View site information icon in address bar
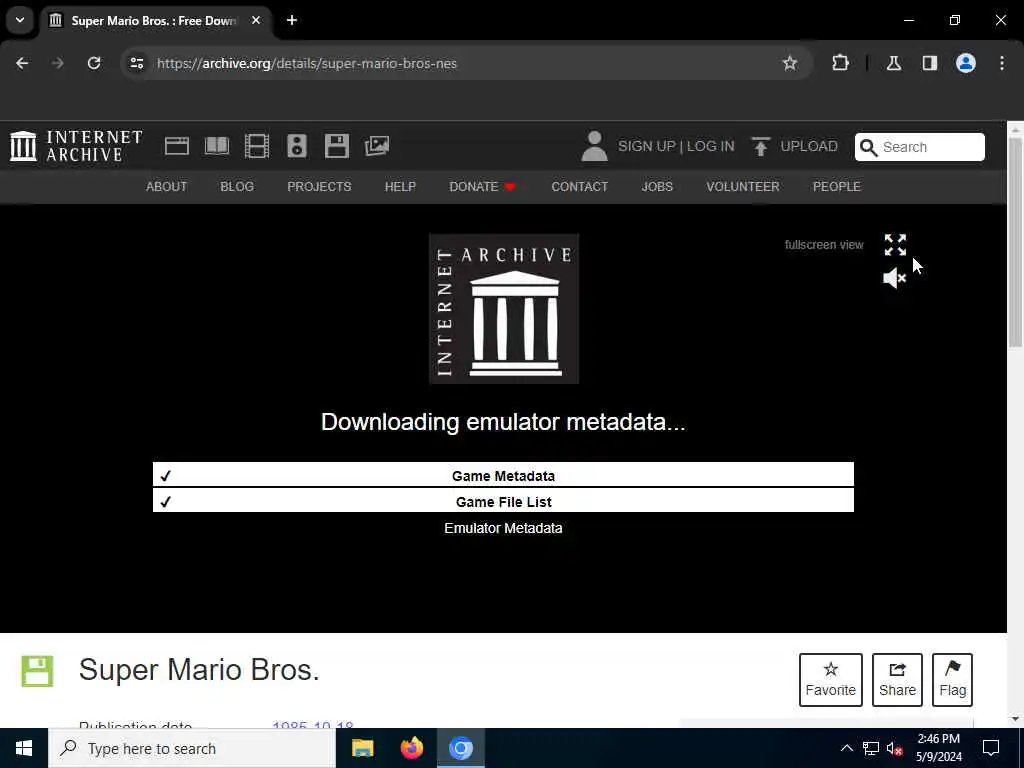The height and width of the screenshot is (768, 1024). tap(136, 63)
